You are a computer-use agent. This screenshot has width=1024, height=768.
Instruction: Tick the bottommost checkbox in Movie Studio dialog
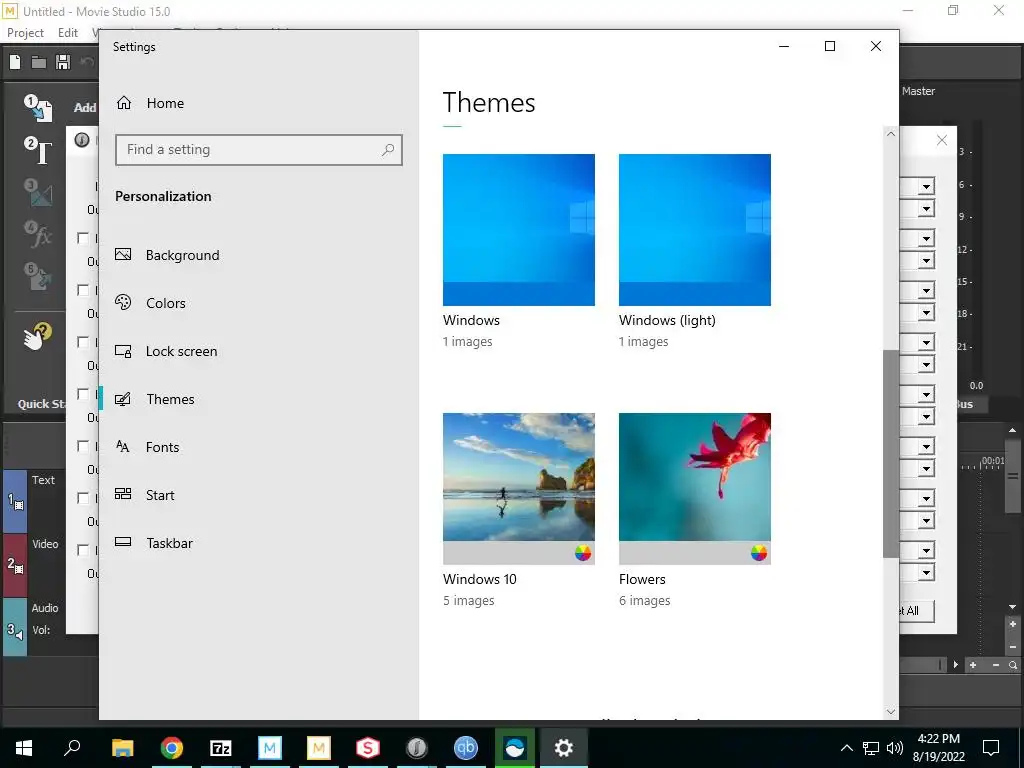click(83, 550)
